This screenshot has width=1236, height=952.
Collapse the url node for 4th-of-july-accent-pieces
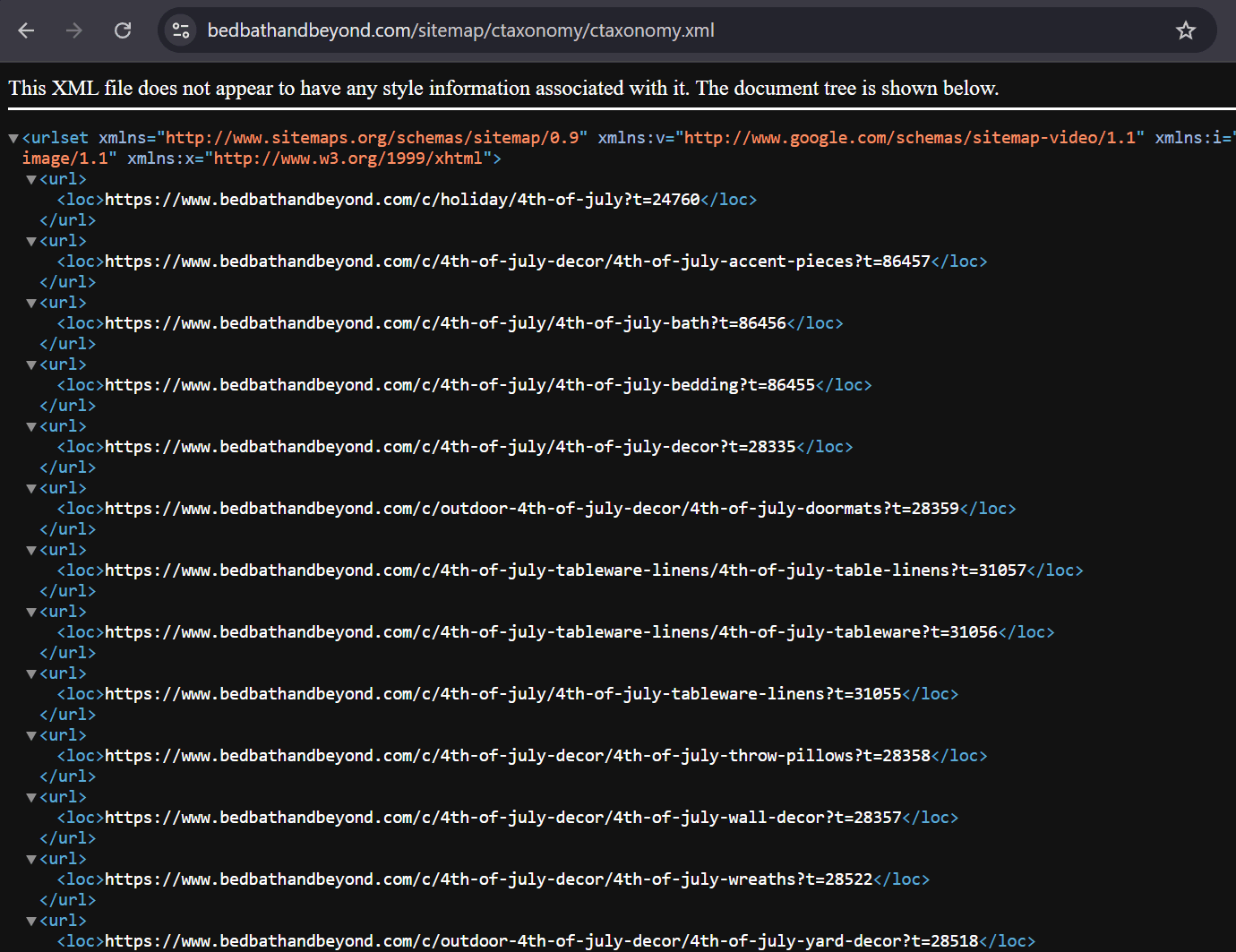(31, 242)
